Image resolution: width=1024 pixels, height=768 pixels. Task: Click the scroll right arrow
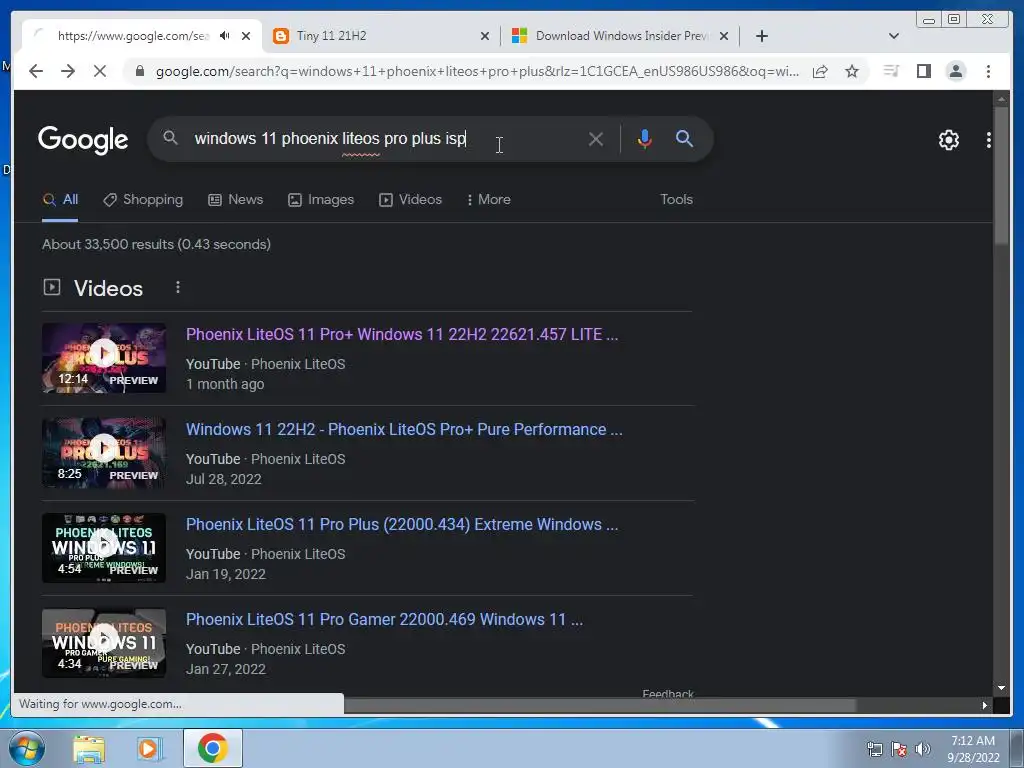click(985, 705)
